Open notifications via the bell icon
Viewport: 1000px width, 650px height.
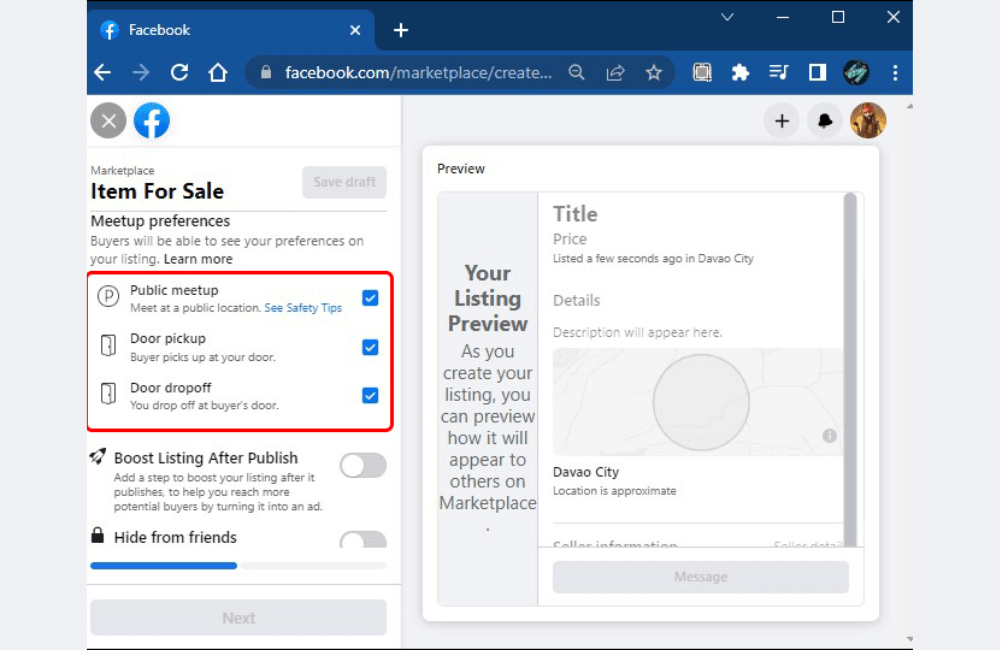tap(823, 120)
